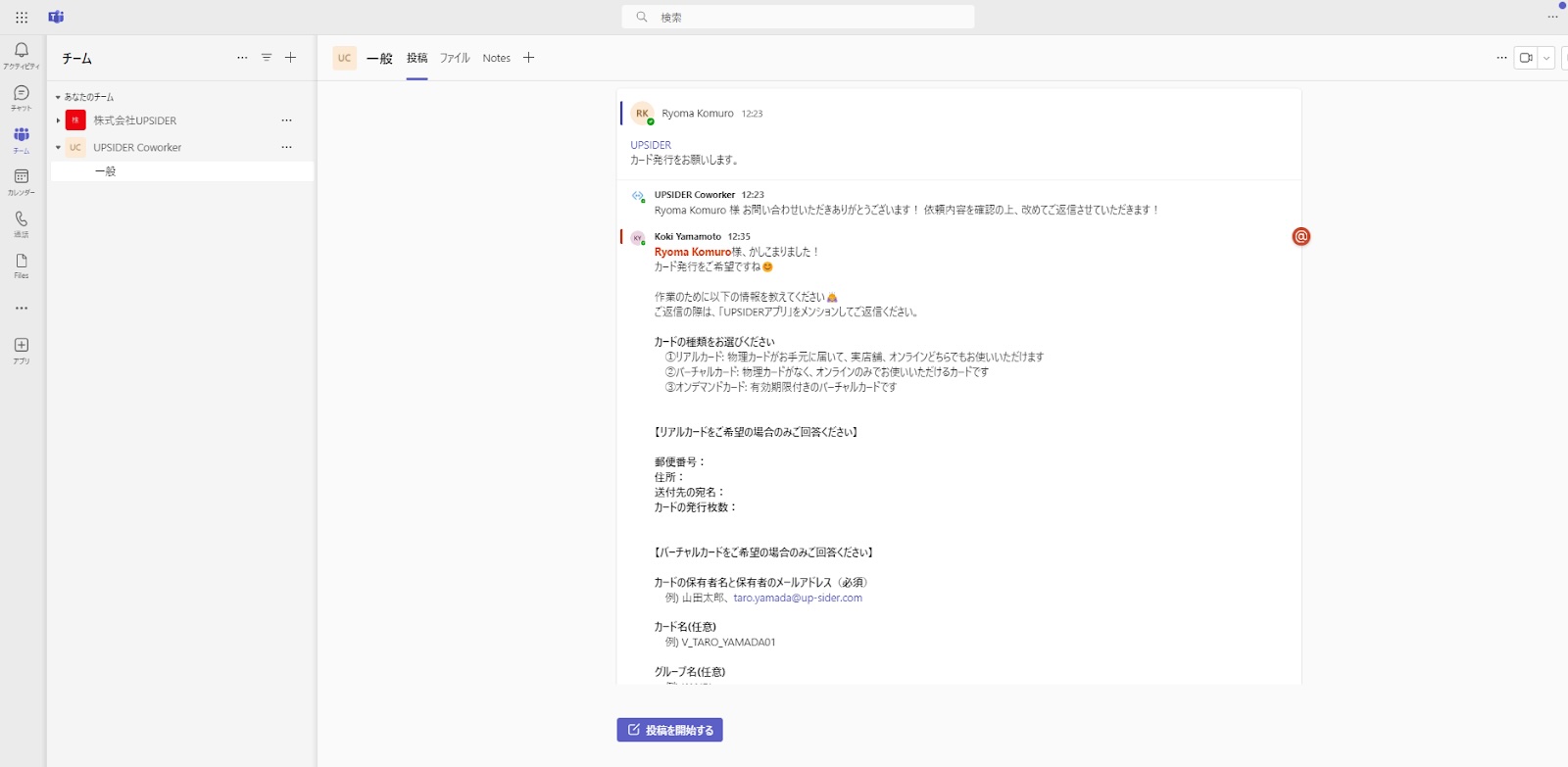The height and width of the screenshot is (767, 1568).
Task: Click Ryoma Komuro's RK avatar
Action: pyautogui.click(x=642, y=114)
